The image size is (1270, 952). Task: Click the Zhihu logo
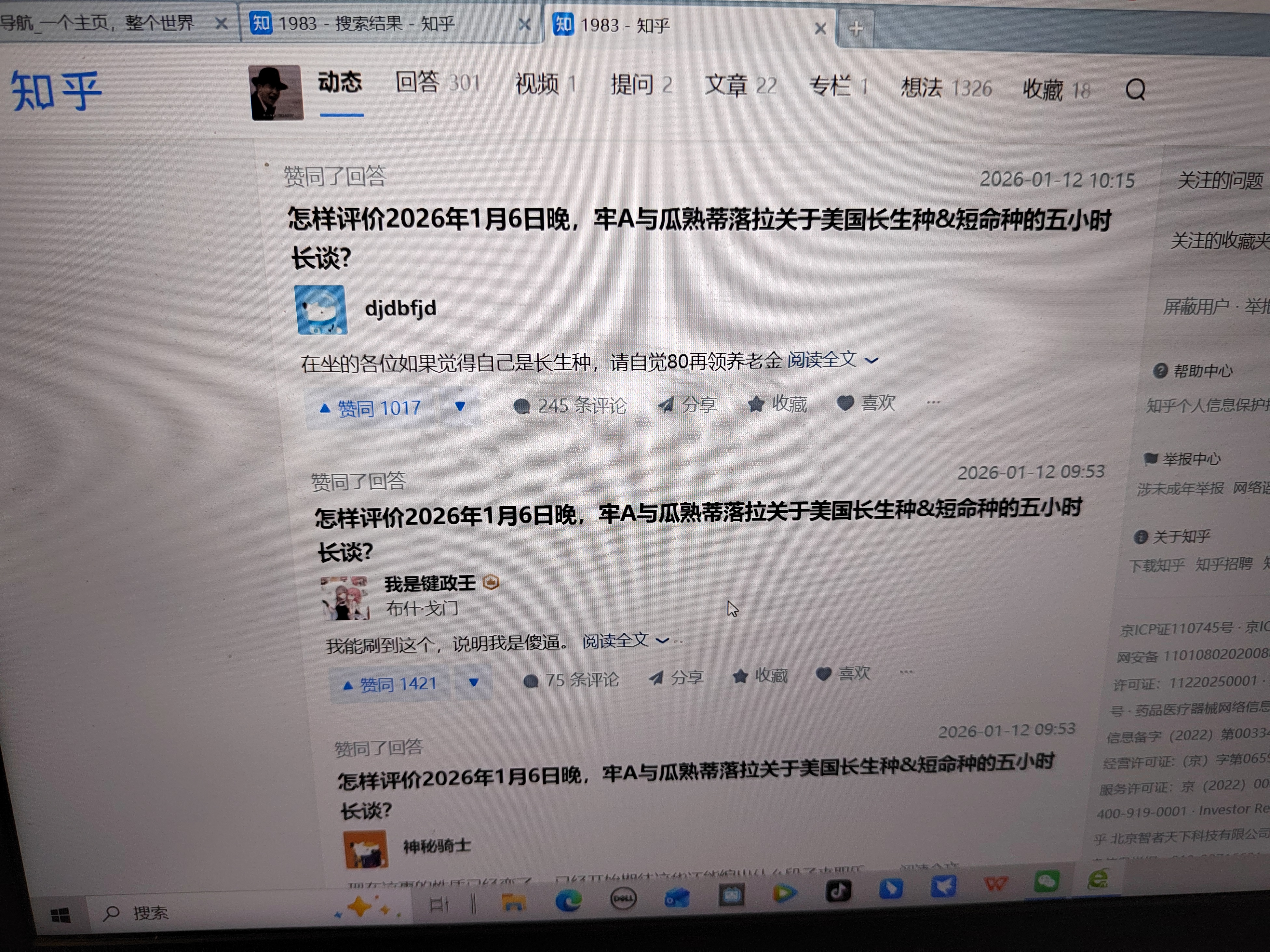pos(56,90)
